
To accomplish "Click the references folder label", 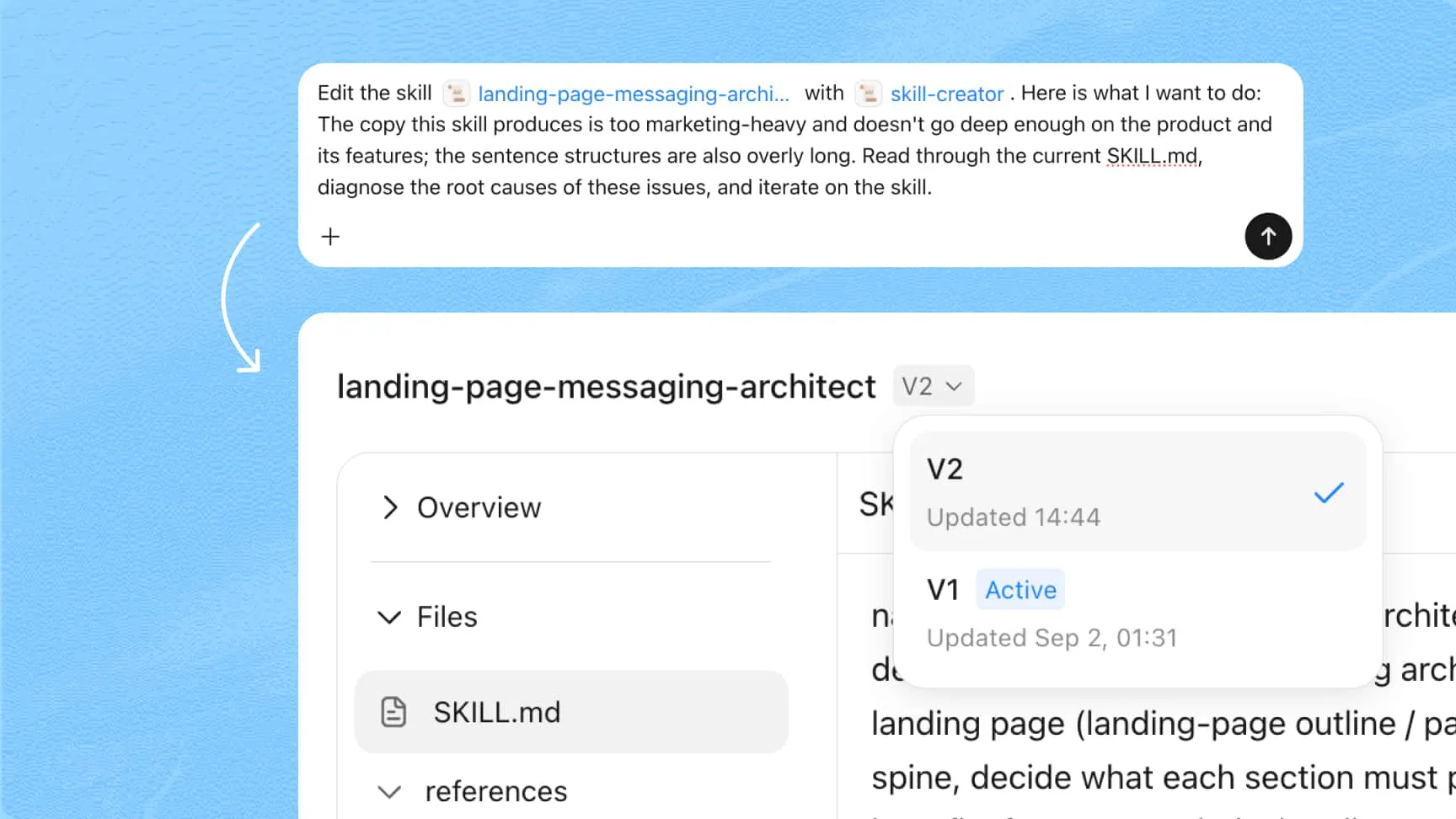I will click(x=495, y=792).
